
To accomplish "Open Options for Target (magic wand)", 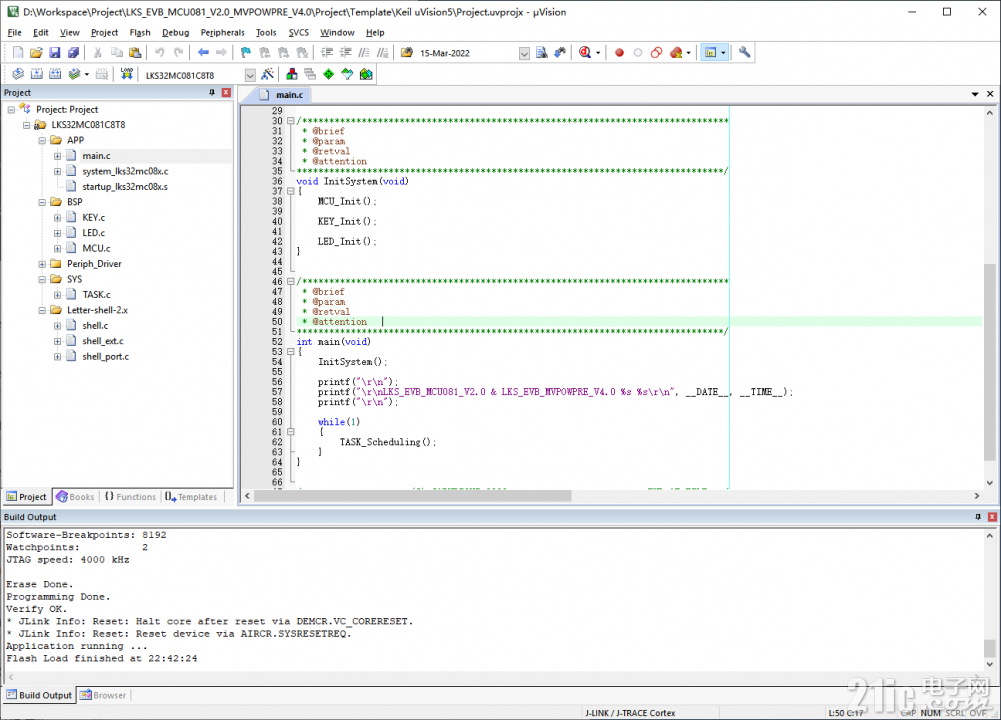I will click(267, 75).
